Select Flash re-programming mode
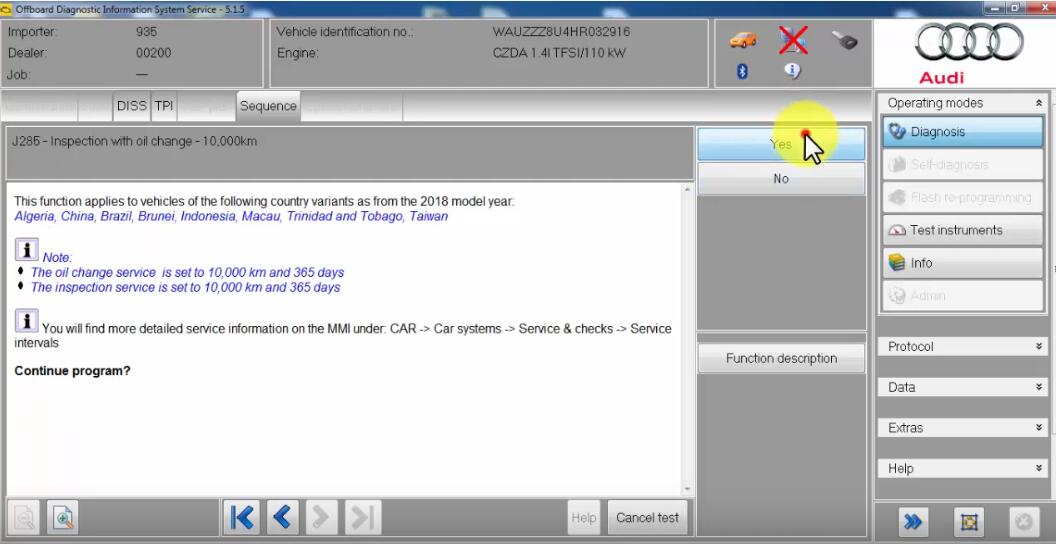The height and width of the screenshot is (544, 1056). pyautogui.click(x=962, y=198)
